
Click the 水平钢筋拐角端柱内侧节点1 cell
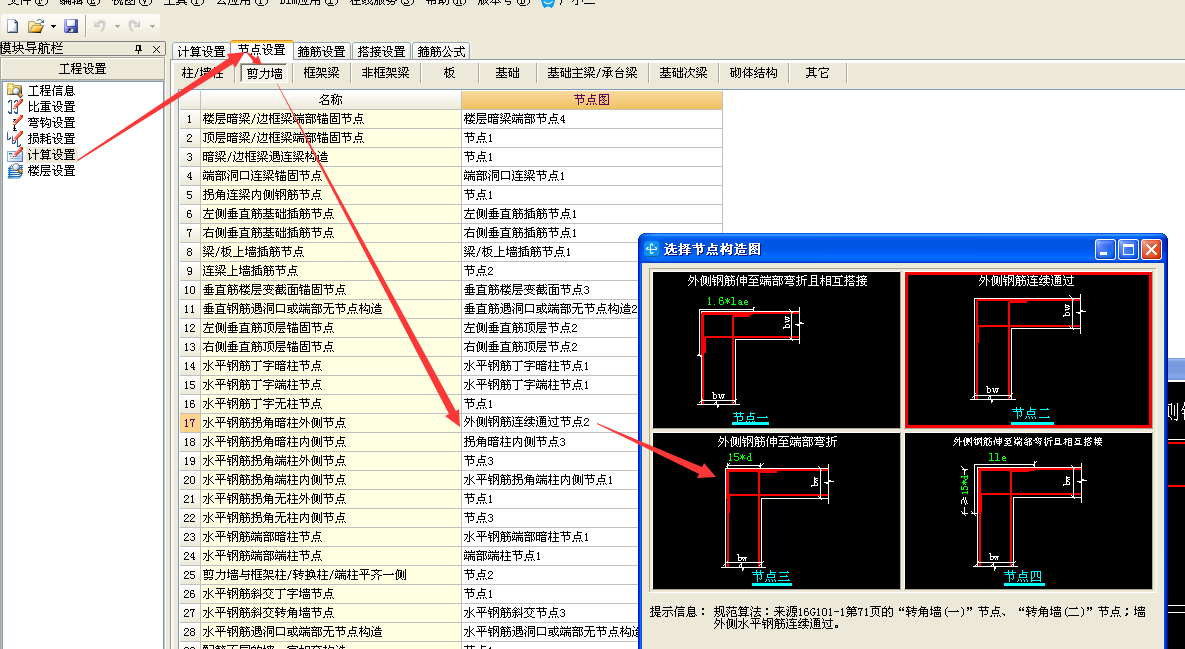click(x=550, y=480)
